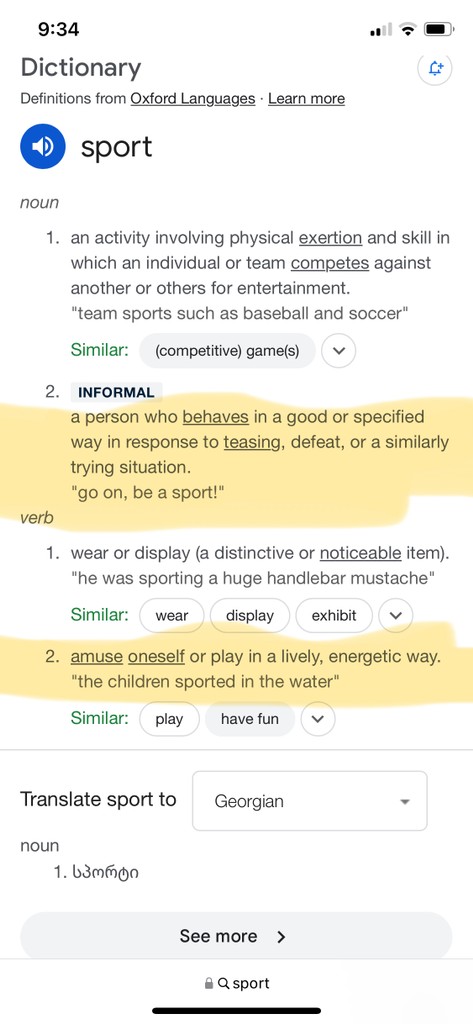Tap the bell alert icon
This screenshot has height=1024, width=473.
pyautogui.click(x=435, y=69)
